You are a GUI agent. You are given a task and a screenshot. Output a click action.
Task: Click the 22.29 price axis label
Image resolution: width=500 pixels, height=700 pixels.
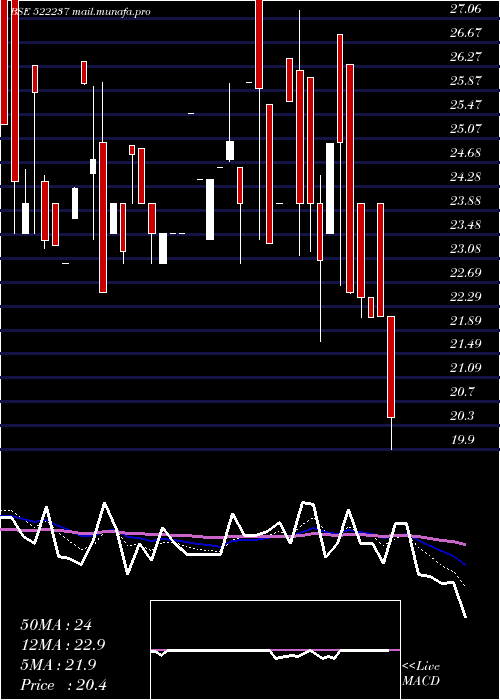pos(466,297)
